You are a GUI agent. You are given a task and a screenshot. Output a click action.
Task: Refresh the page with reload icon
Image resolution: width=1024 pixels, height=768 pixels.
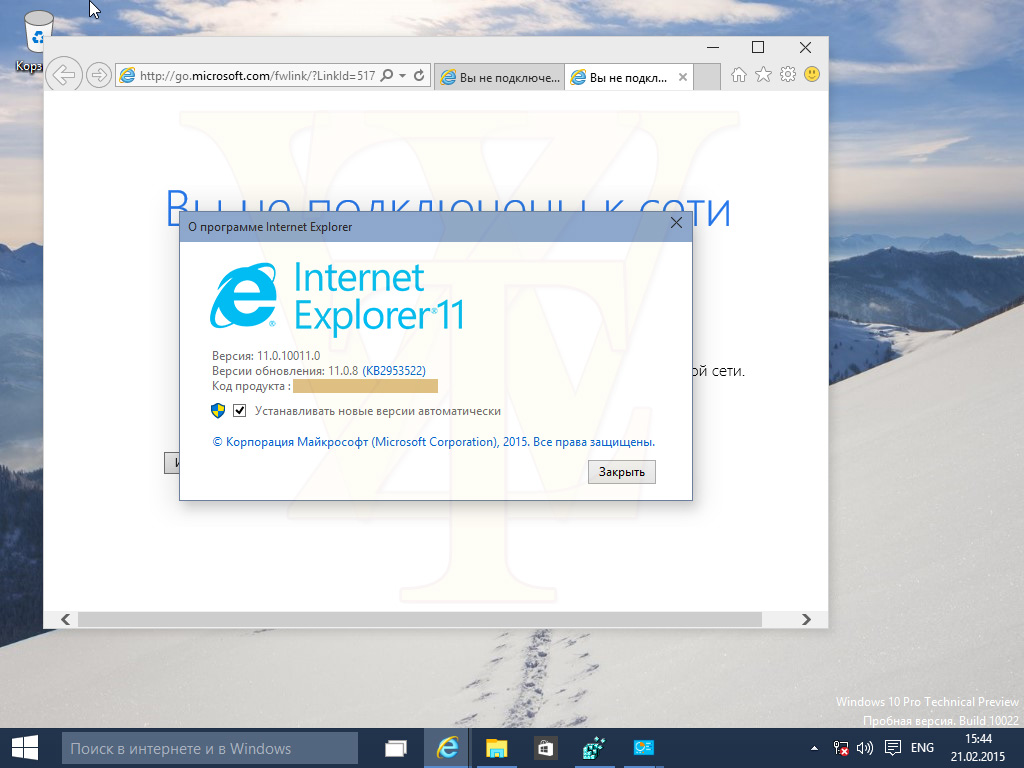tap(419, 75)
